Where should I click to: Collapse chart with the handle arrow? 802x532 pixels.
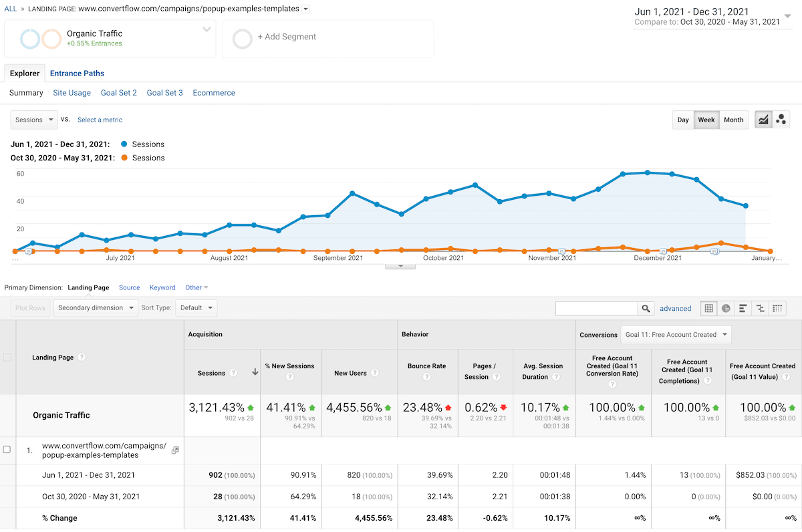(x=400, y=266)
